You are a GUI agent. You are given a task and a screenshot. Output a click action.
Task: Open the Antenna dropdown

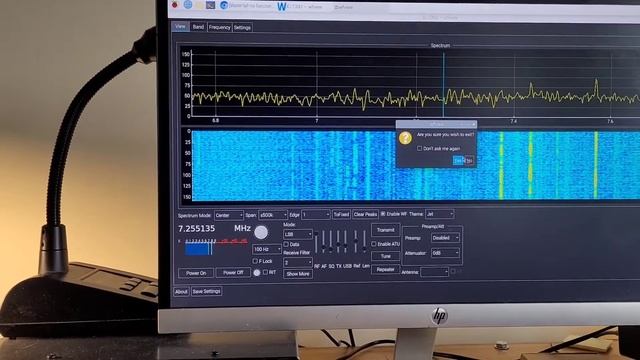435,272
